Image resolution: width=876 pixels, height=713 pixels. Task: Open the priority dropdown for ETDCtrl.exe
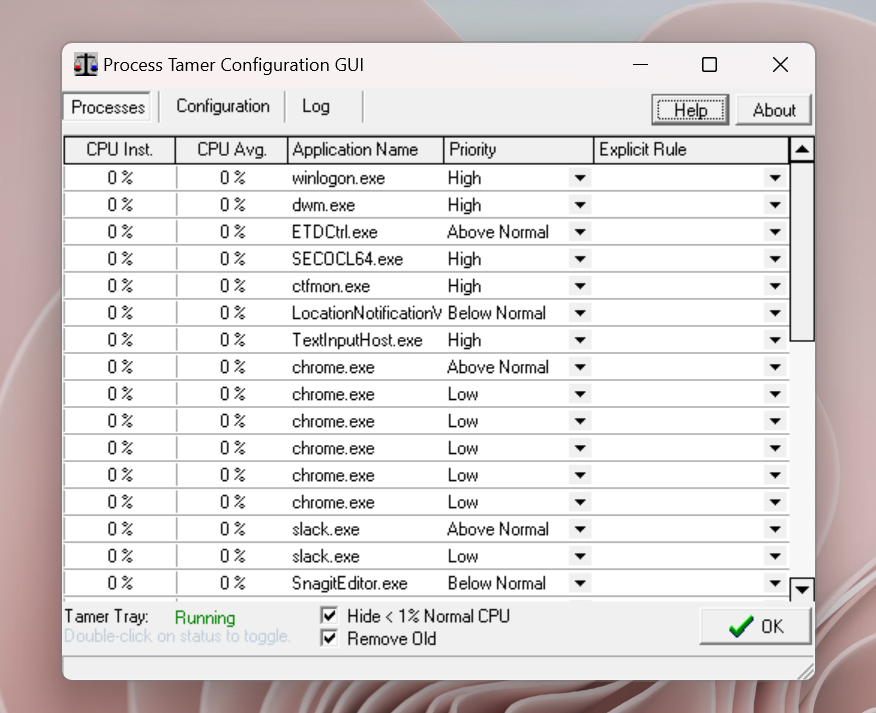click(x=580, y=231)
